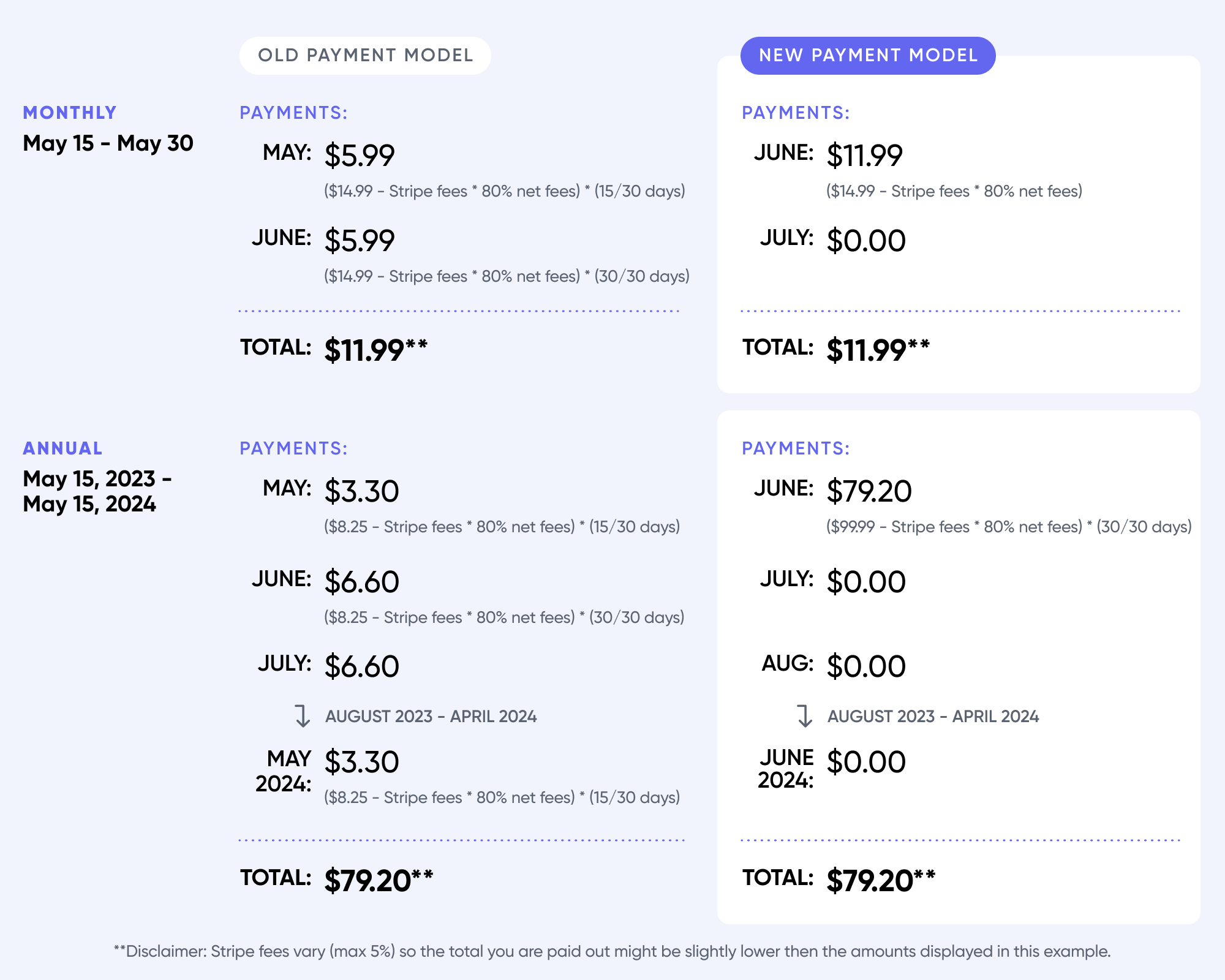Click the NEW PAYMENT MODEL pill label
The height and width of the screenshot is (980, 1225).
(x=868, y=56)
